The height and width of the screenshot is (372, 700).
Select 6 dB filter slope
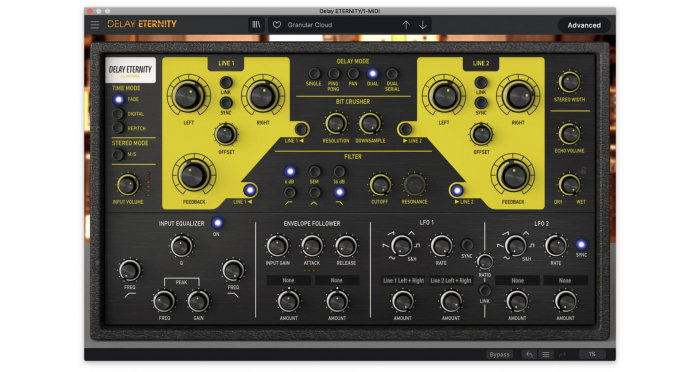(x=290, y=171)
